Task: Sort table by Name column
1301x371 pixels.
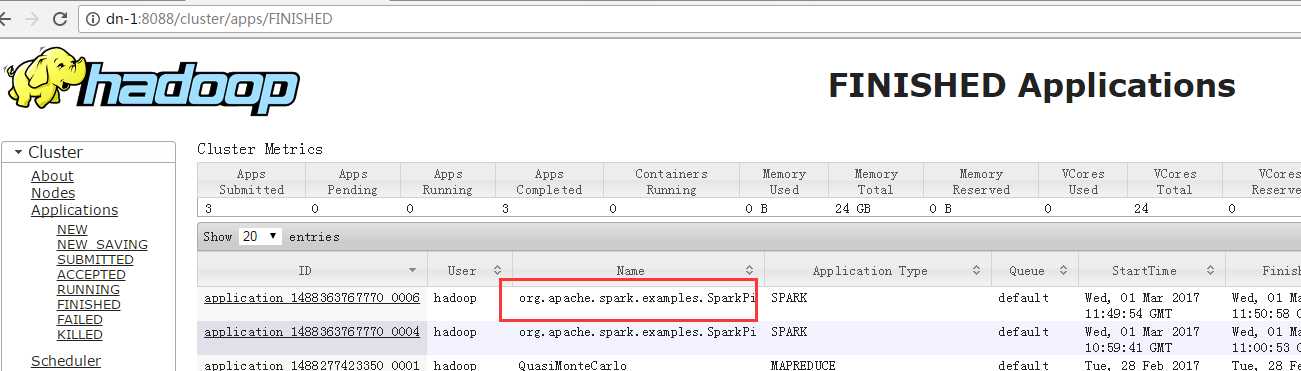Action: pos(637,271)
